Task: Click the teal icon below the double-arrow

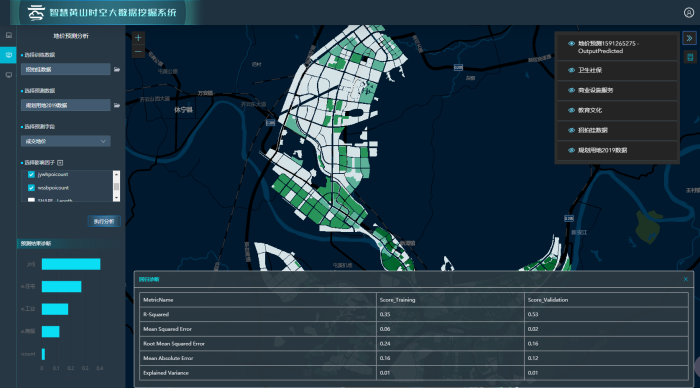Action: (x=690, y=57)
